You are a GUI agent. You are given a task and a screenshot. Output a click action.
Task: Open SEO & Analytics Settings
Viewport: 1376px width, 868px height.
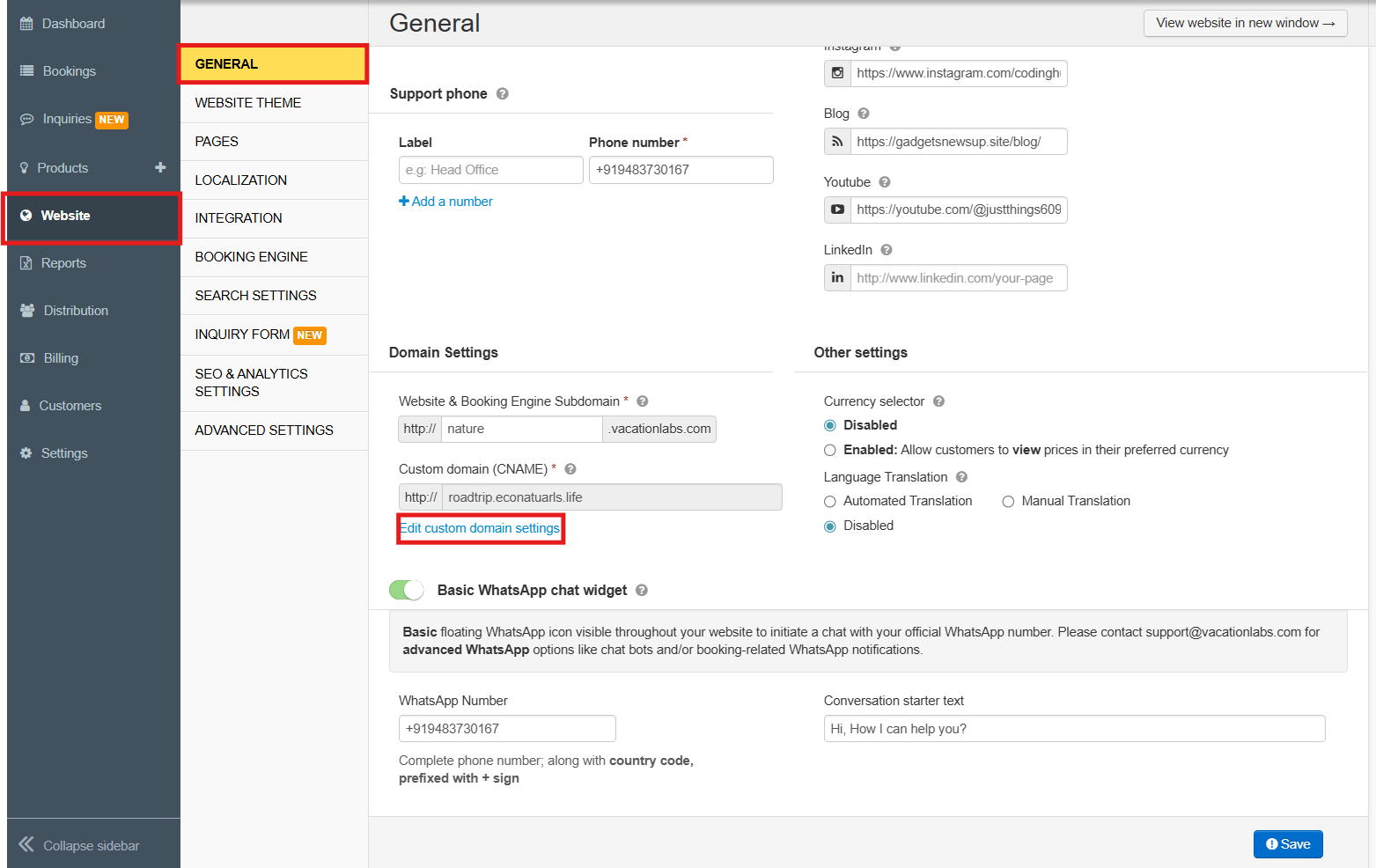coord(252,383)
